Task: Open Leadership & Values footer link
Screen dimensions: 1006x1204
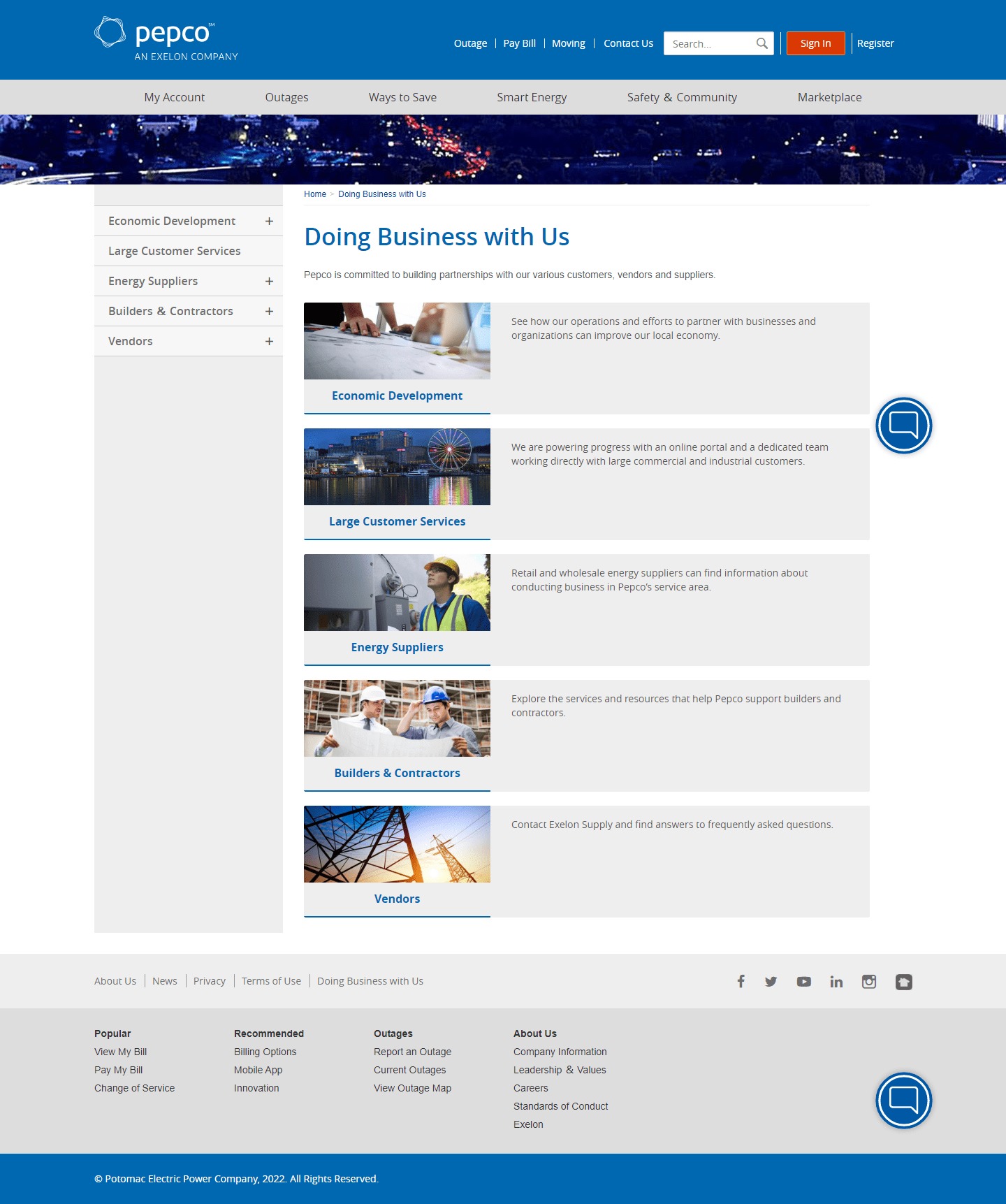Action: pyautogui.click(x=560, y=1070)
